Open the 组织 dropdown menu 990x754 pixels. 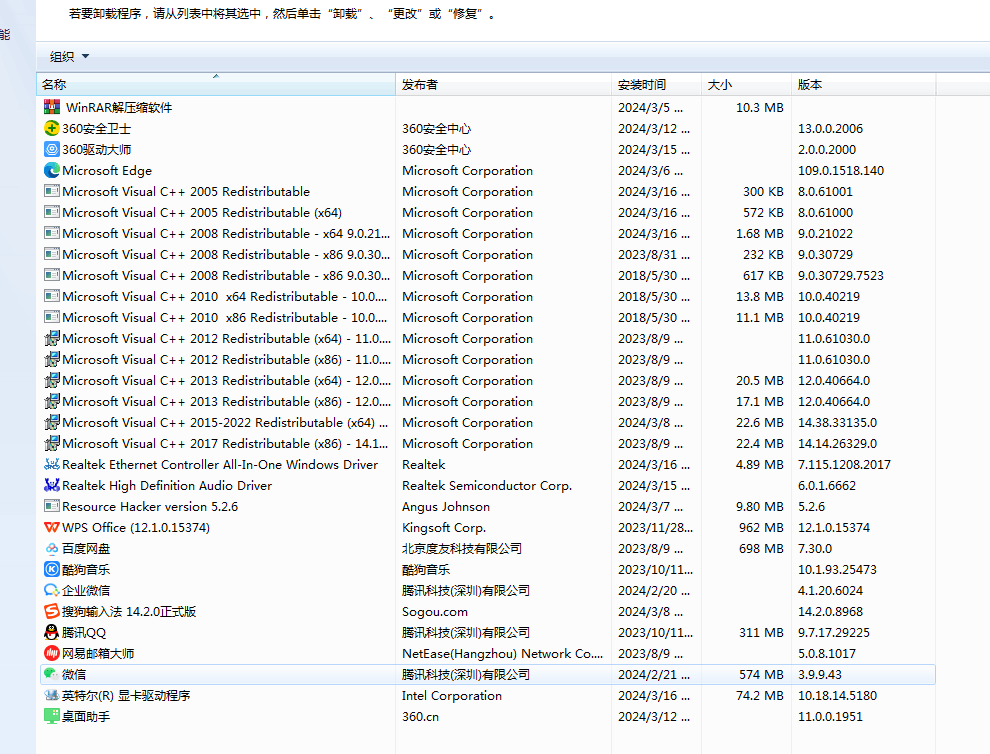(69, 57)
